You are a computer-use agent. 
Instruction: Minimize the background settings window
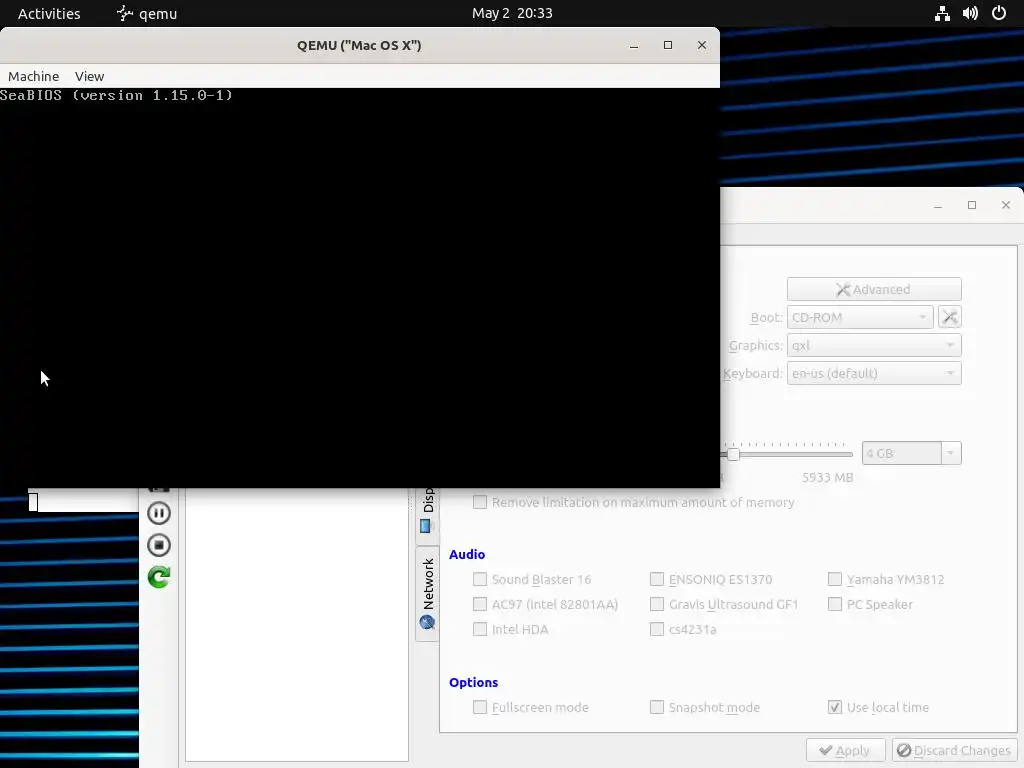pyautogui.click(x=938, y=205)
